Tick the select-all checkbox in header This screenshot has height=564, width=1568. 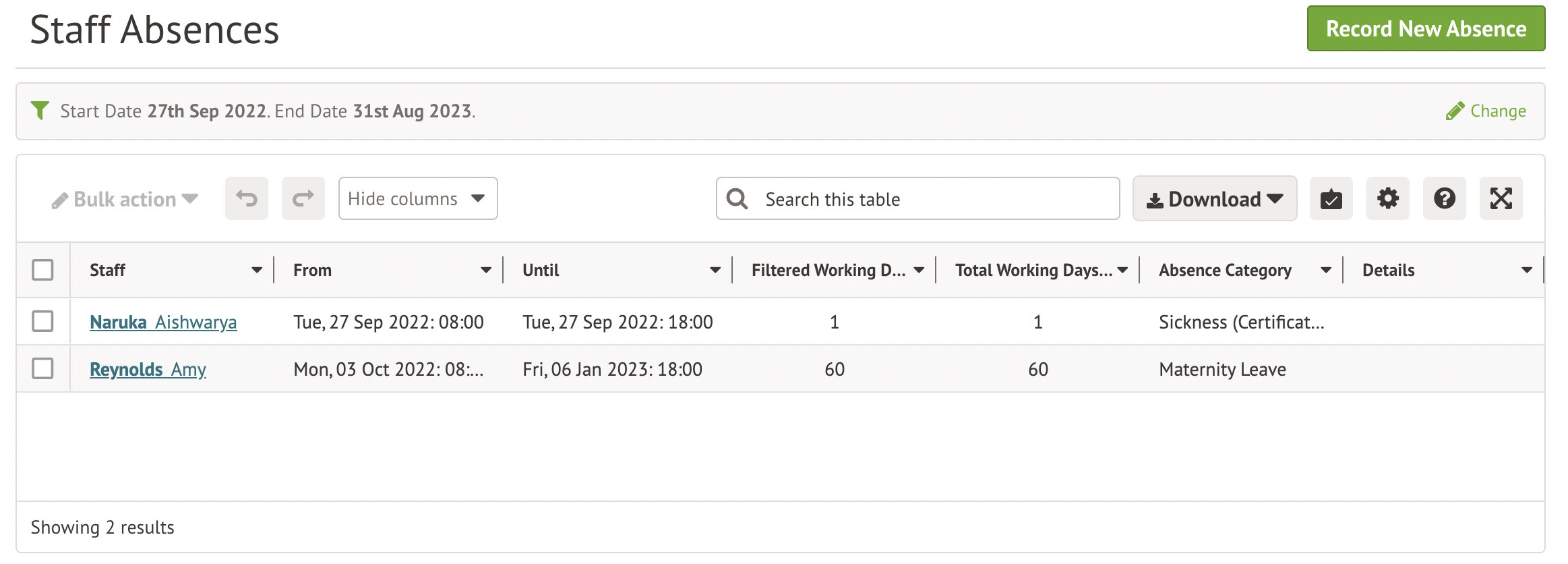42,270
